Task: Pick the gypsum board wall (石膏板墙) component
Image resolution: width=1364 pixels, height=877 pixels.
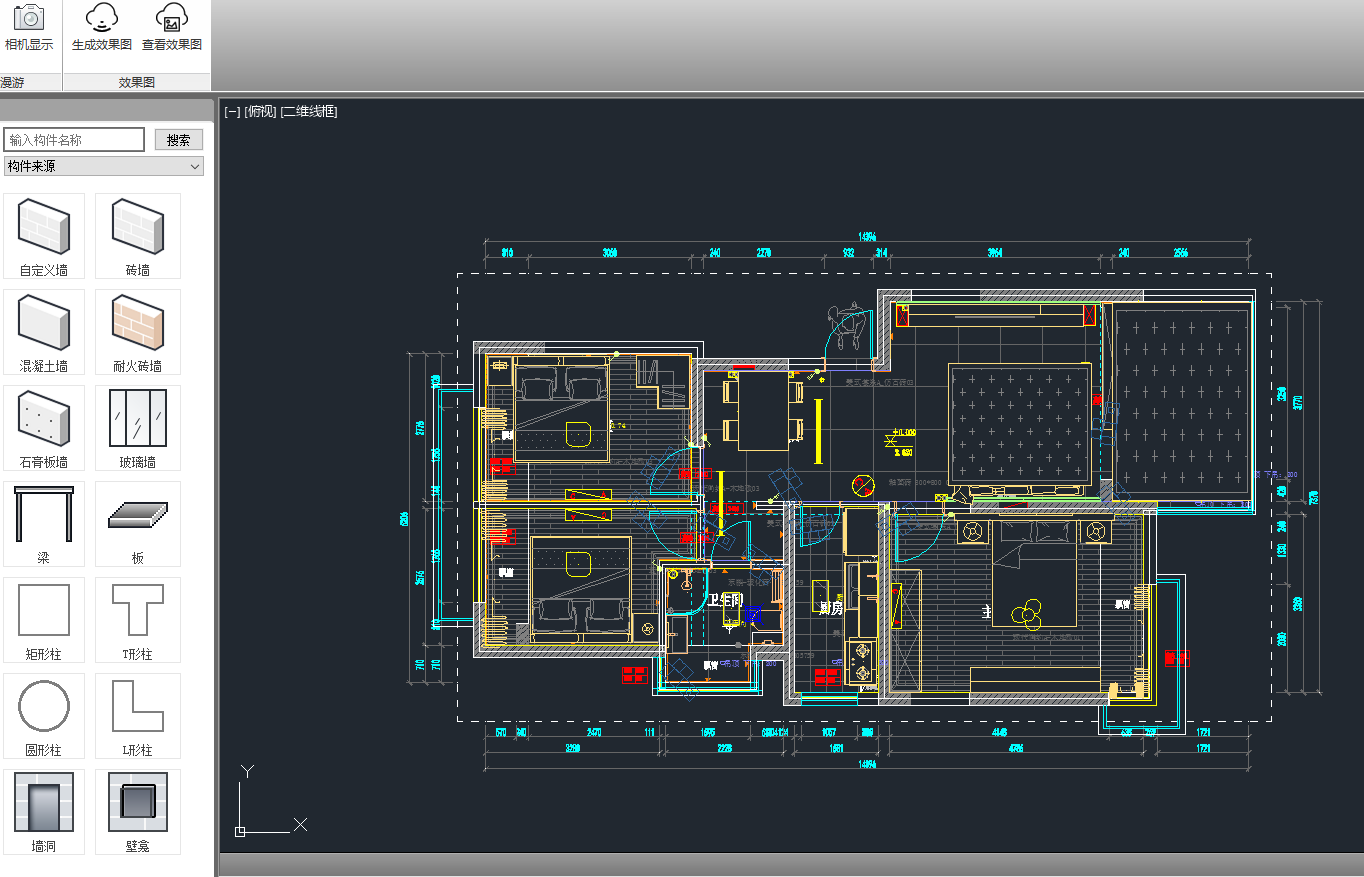Action: pos(44,428)
